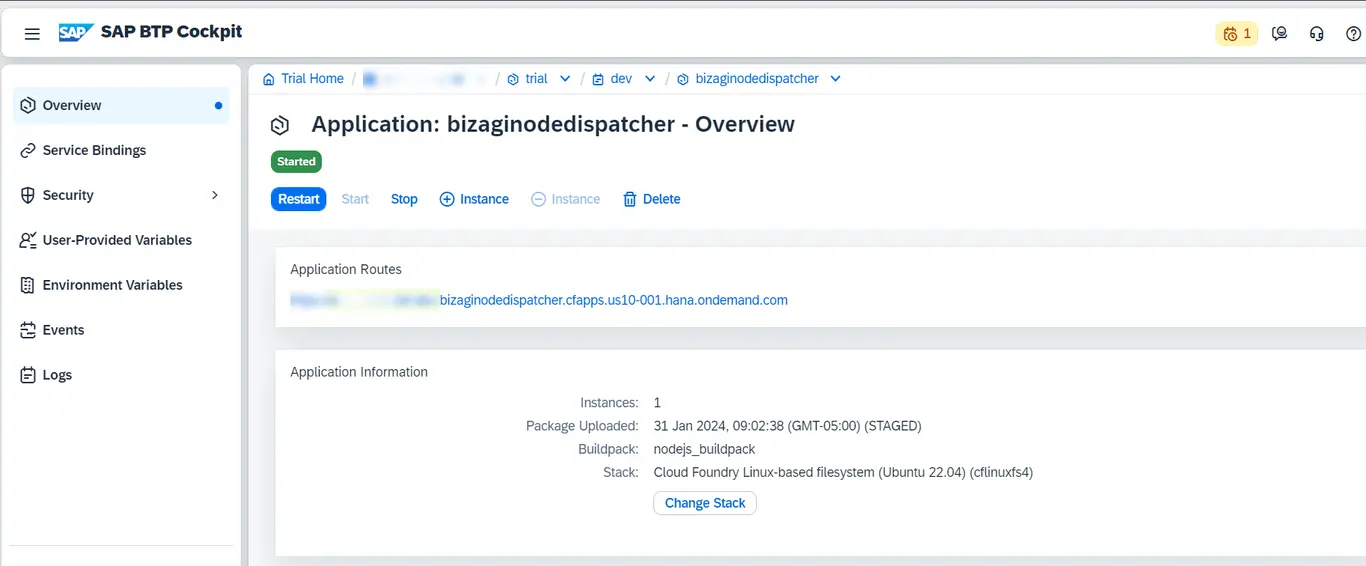Click the blurred account name breadcrumb

[424, 79]
